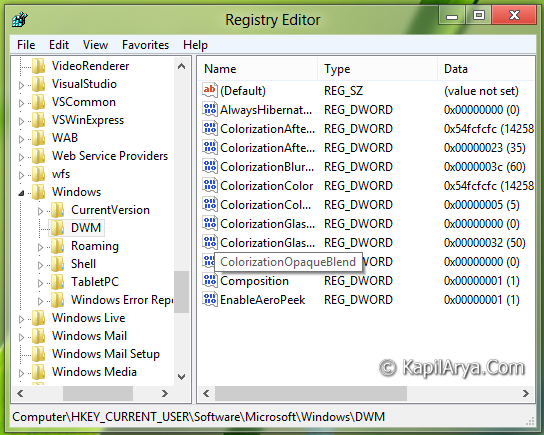Click the DWM folder icon
The image size is (544, 435).
(58, 228)
